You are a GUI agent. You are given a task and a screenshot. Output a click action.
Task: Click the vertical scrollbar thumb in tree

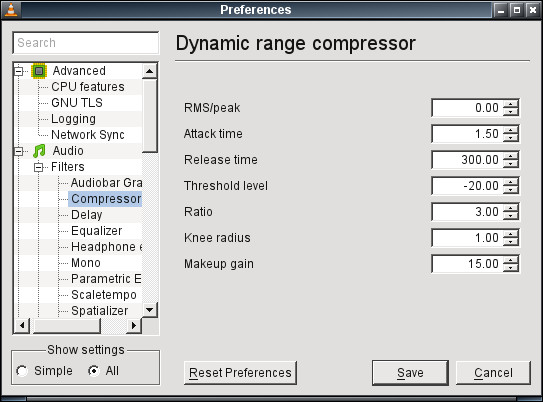150,115
